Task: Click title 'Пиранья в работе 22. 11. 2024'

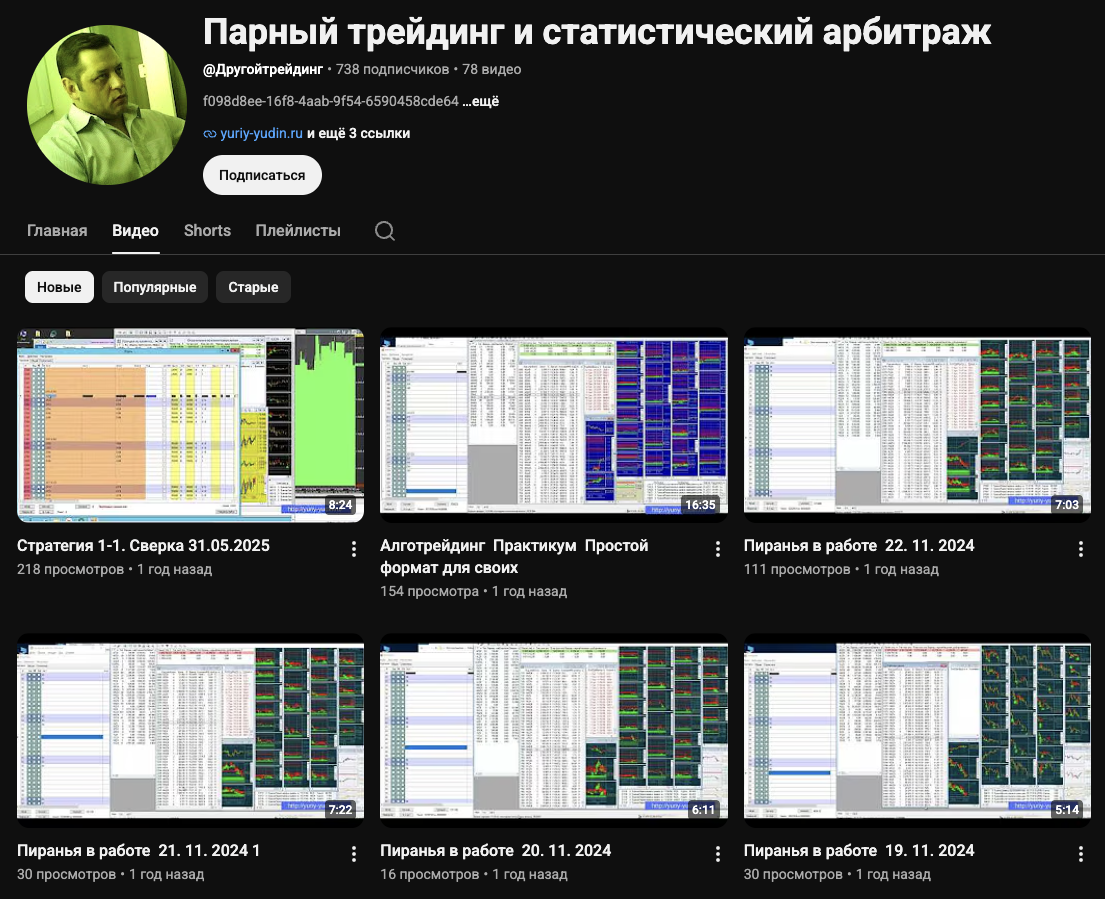Action: pos(859,545)
